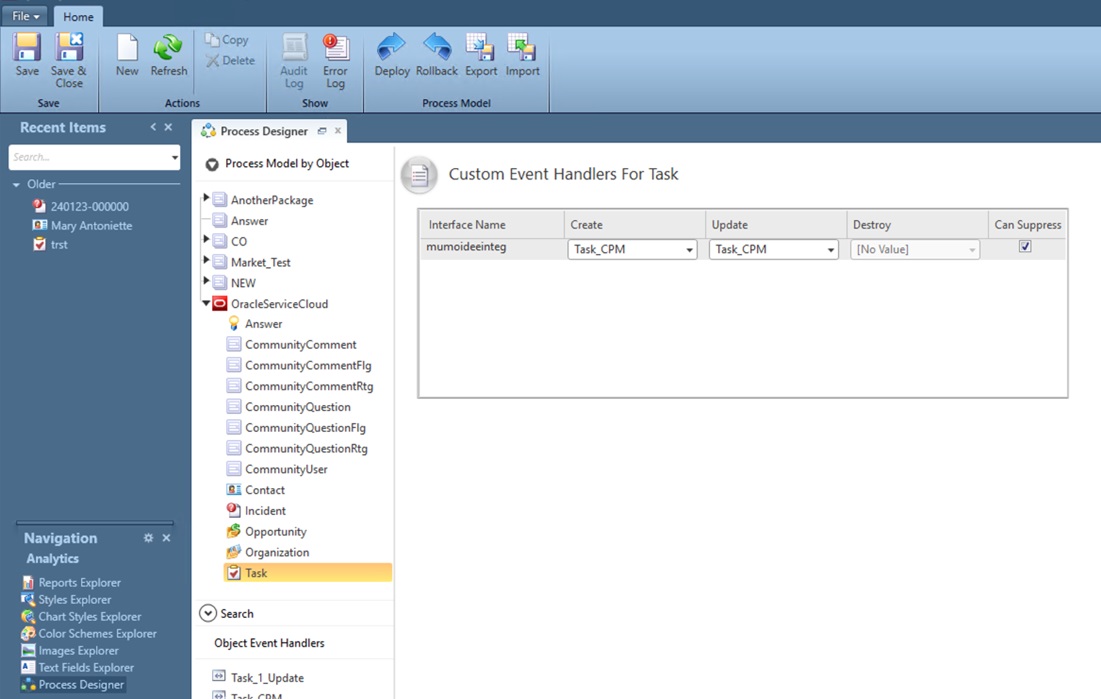Select the CommunityQuestionRtg object
The height and width of the screenshot is (699, 1101).
click(298, 448)
